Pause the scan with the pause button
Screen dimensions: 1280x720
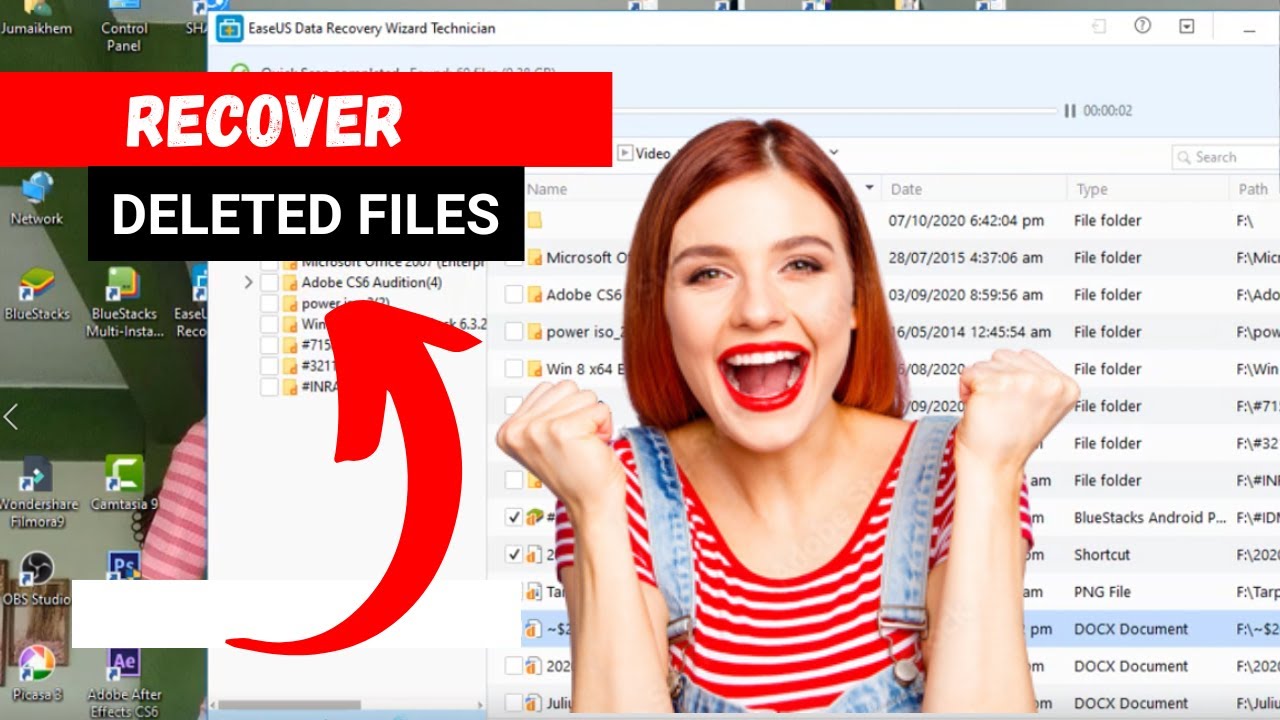(x=1070, y=110)
